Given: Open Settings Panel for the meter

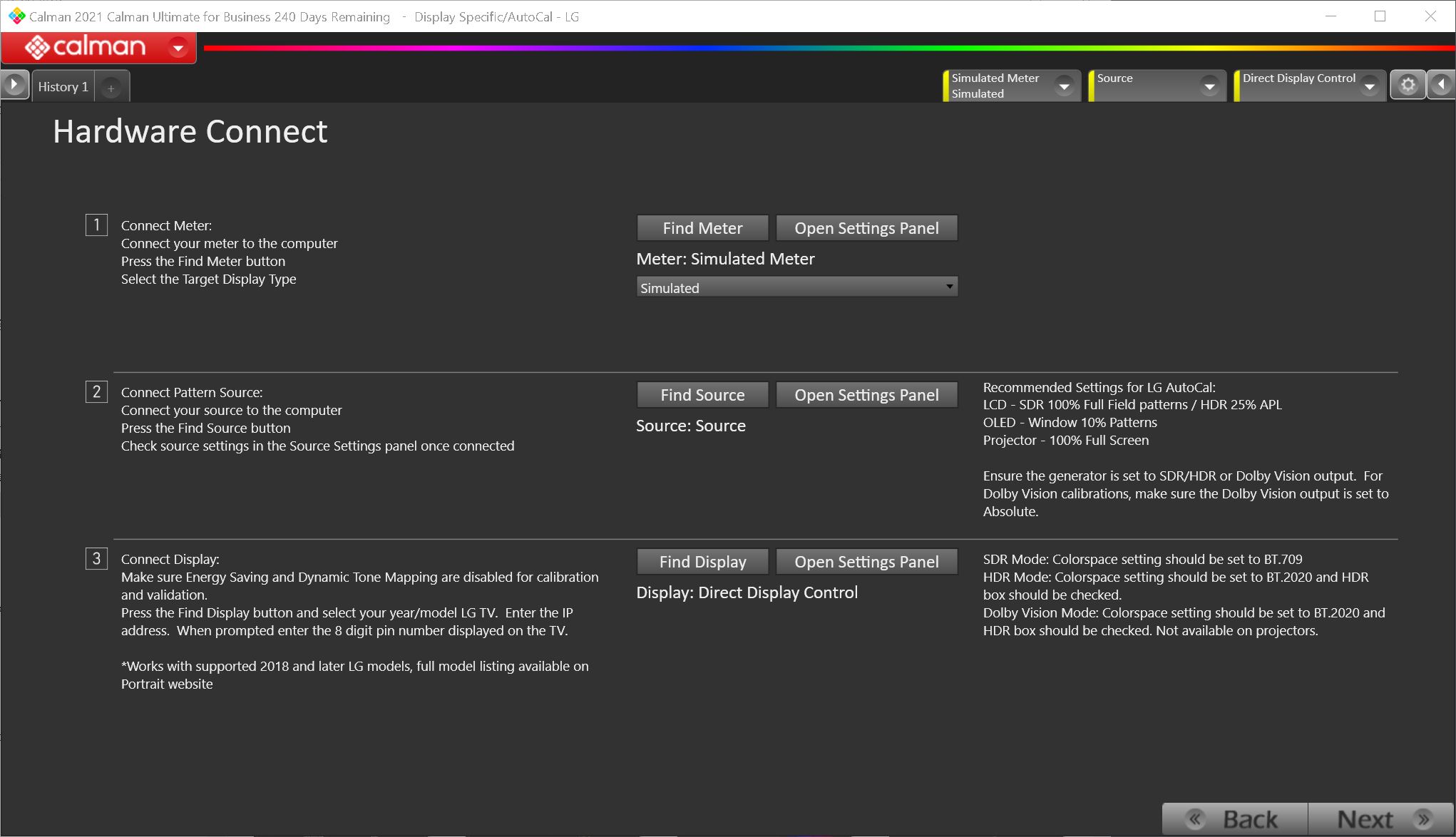Looking at the screenshot, I should [866, 228].
